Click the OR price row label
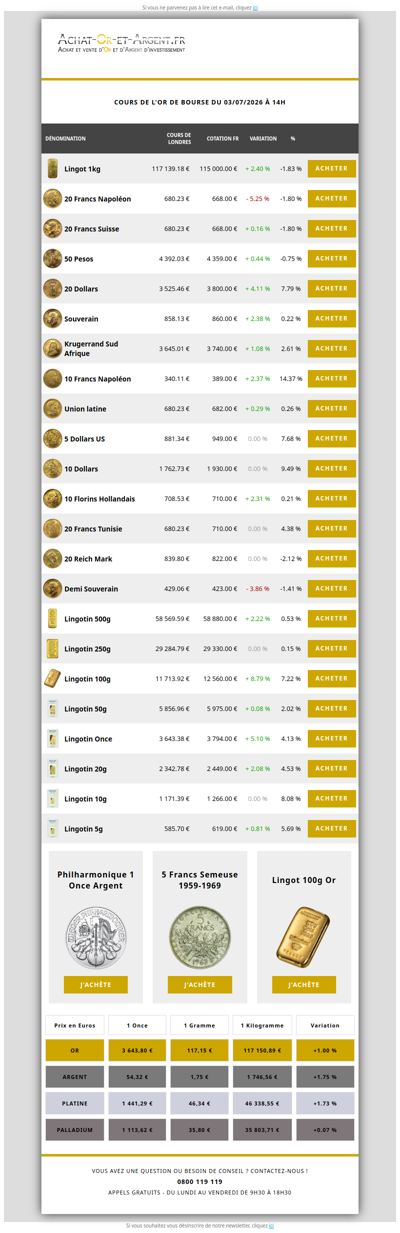 tap(74, 1051)
